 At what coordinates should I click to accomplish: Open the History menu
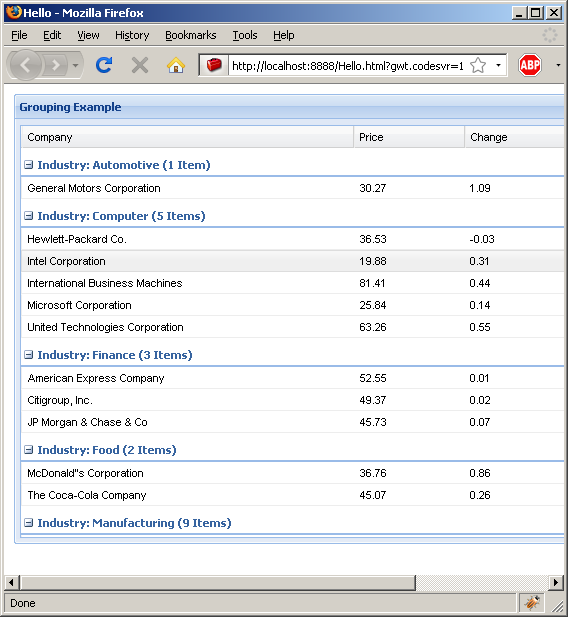click(132, 35)
